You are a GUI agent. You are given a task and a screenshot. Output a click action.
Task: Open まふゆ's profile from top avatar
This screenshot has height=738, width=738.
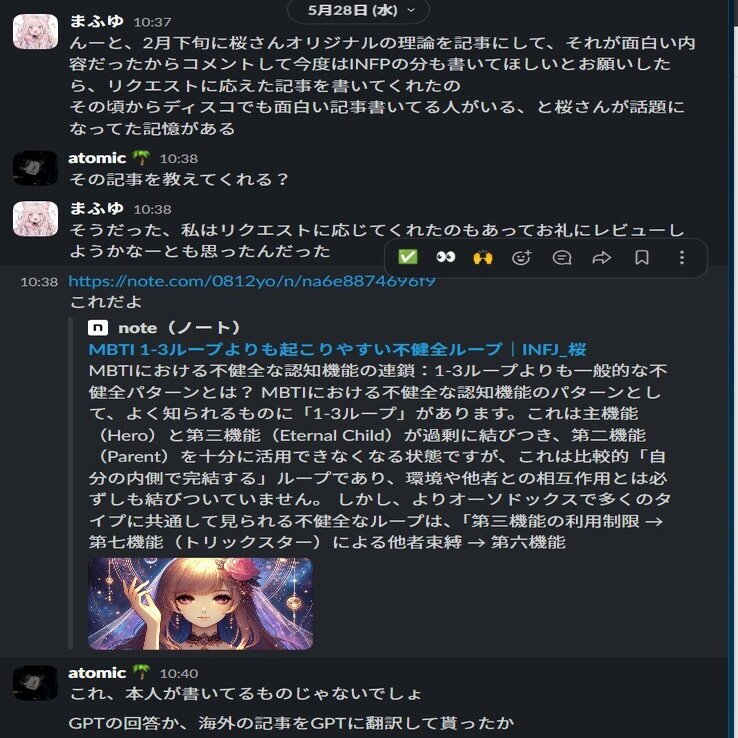click(x=35, y=32)
